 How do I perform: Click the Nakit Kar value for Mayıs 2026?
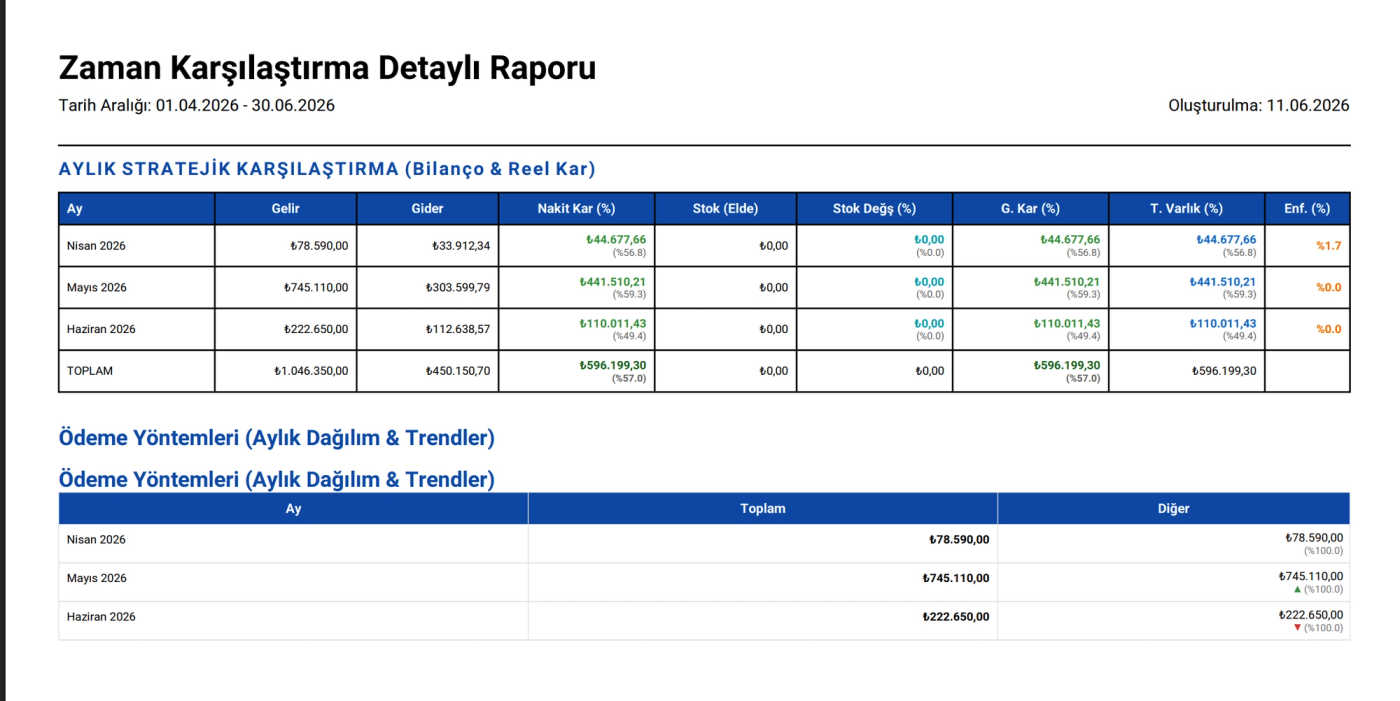click(613, 282)
